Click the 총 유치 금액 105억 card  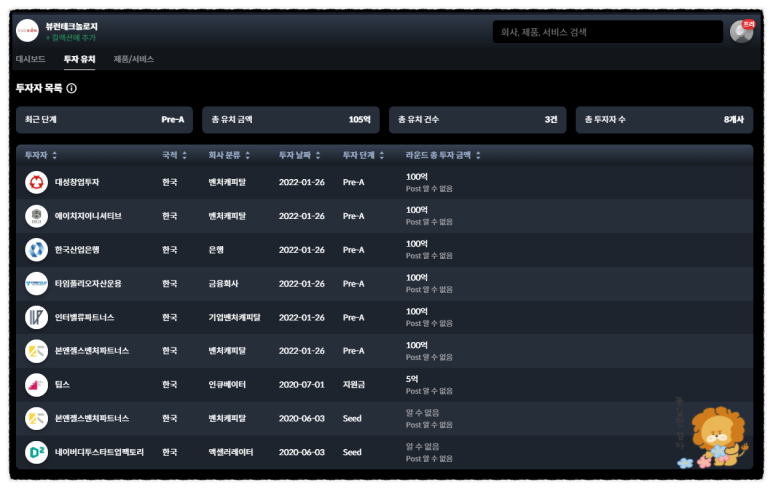[x=291, y=120]
